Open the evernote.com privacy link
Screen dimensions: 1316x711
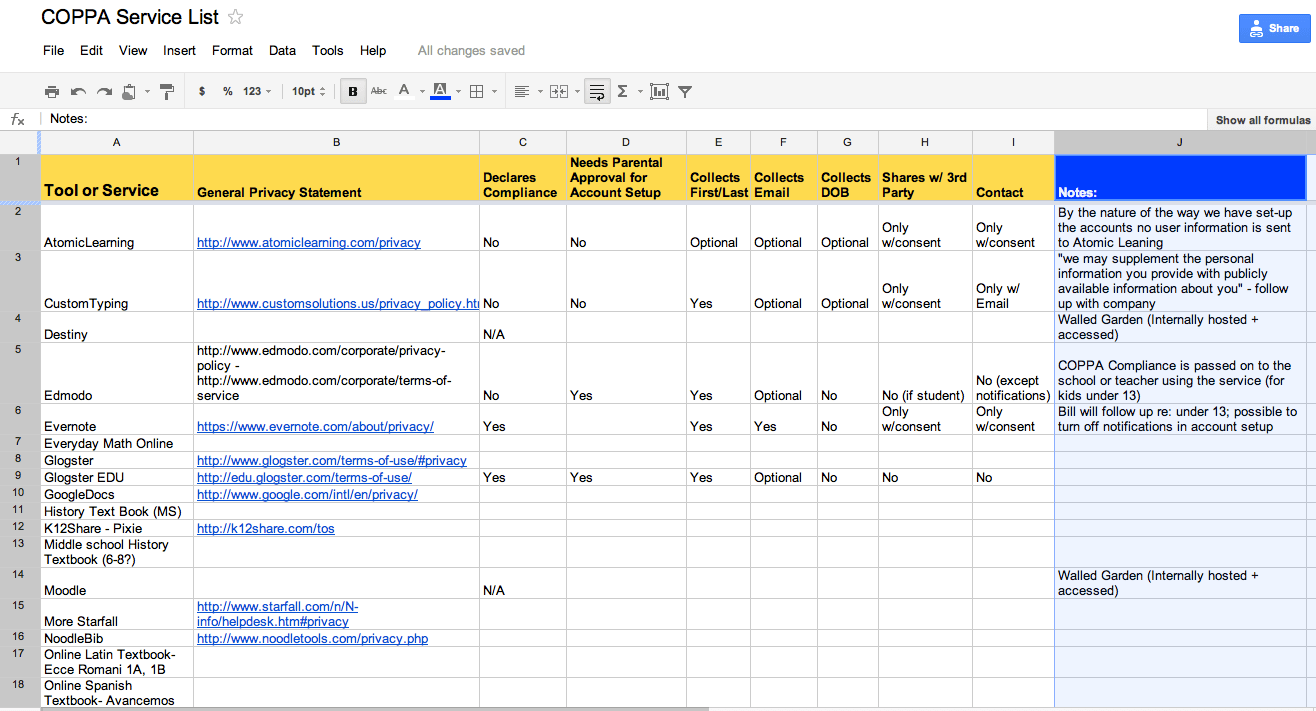pos(315,426)
